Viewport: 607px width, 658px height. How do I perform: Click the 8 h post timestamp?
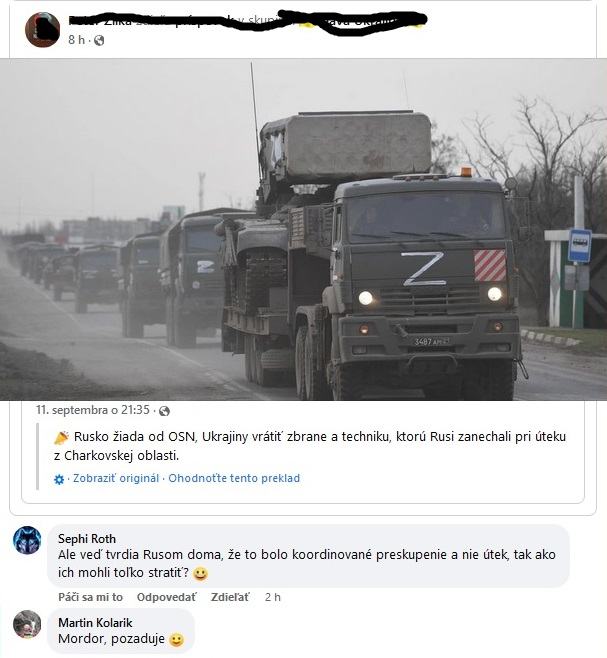coord(76,40)
